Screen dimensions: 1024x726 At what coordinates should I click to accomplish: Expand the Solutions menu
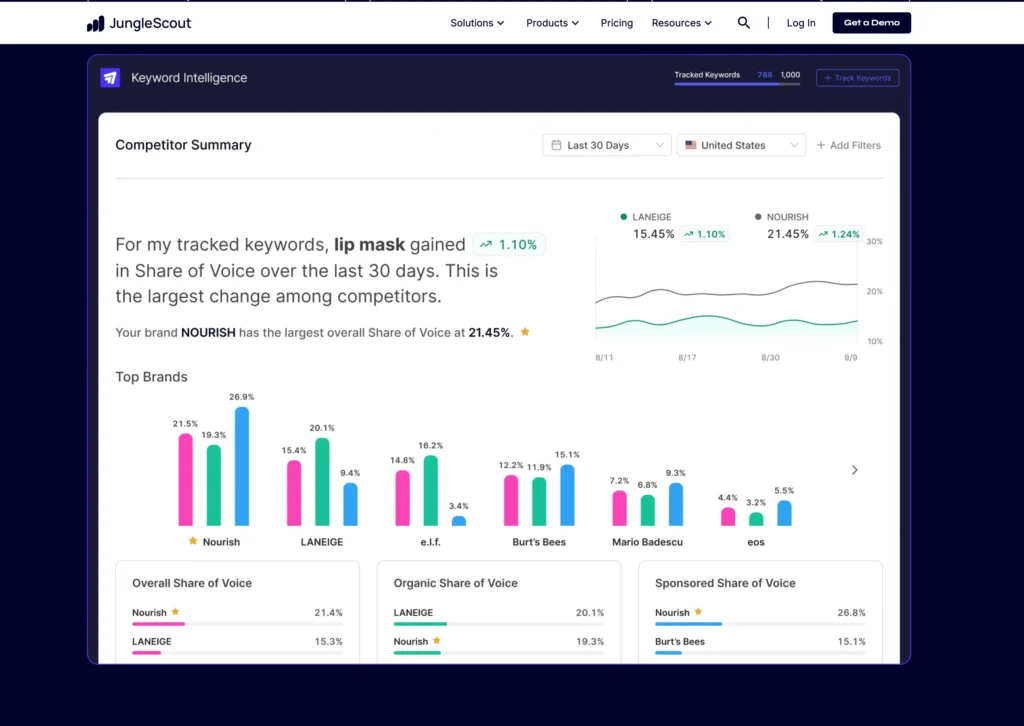click(477, 23)
